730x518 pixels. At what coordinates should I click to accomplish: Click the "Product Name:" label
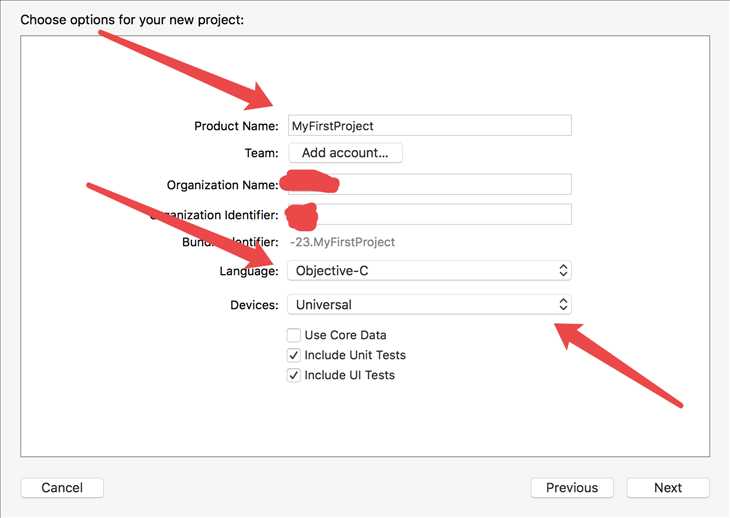tap(236, 126)
